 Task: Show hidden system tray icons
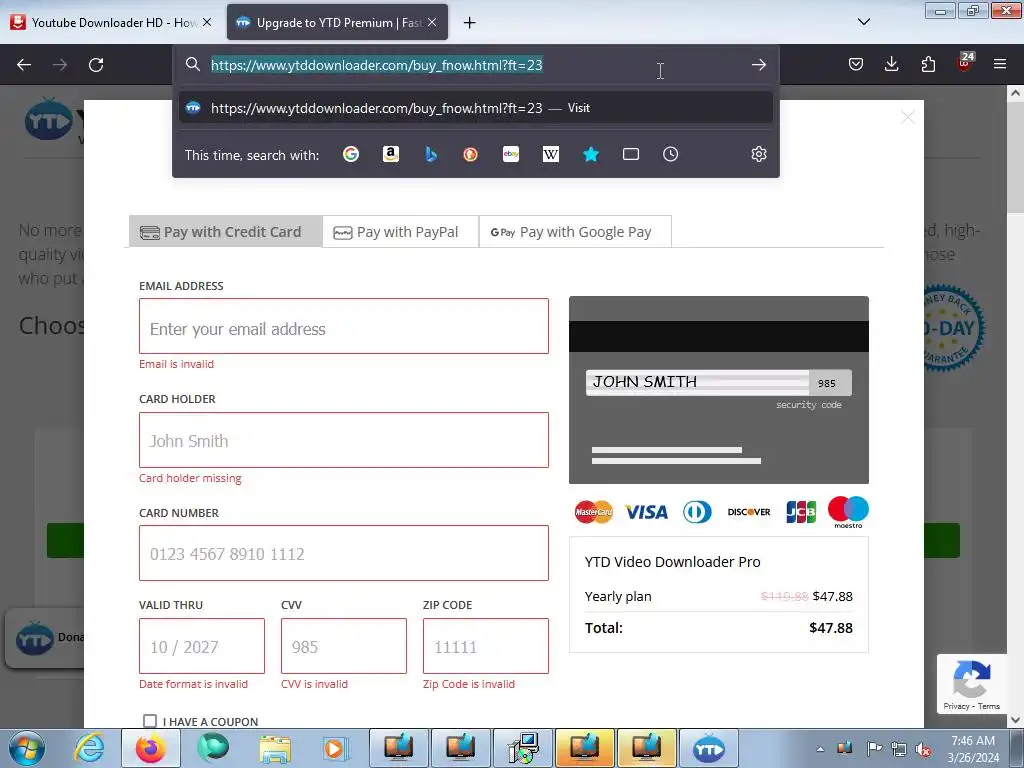[x=820, y=749]
